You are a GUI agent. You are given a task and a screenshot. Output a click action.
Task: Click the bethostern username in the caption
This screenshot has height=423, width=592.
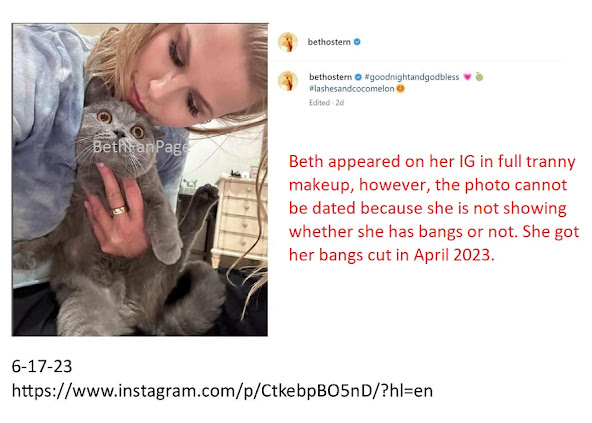(x=330, y=77)
